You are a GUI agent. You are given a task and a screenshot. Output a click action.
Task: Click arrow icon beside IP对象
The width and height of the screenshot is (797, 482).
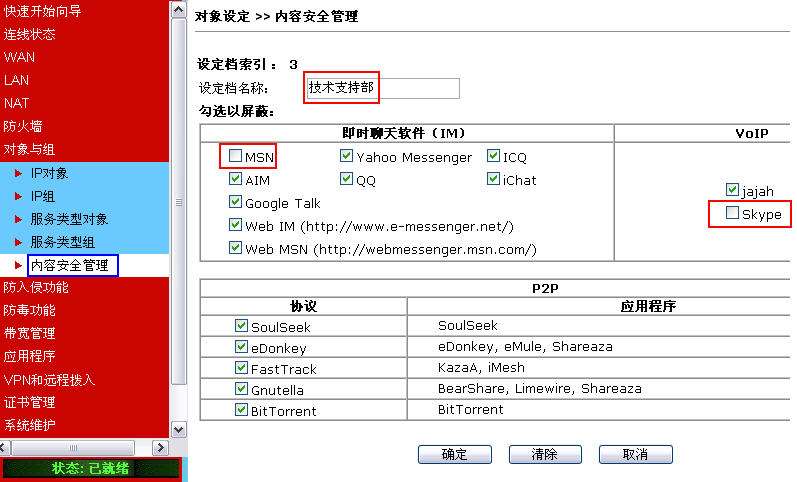18,173
